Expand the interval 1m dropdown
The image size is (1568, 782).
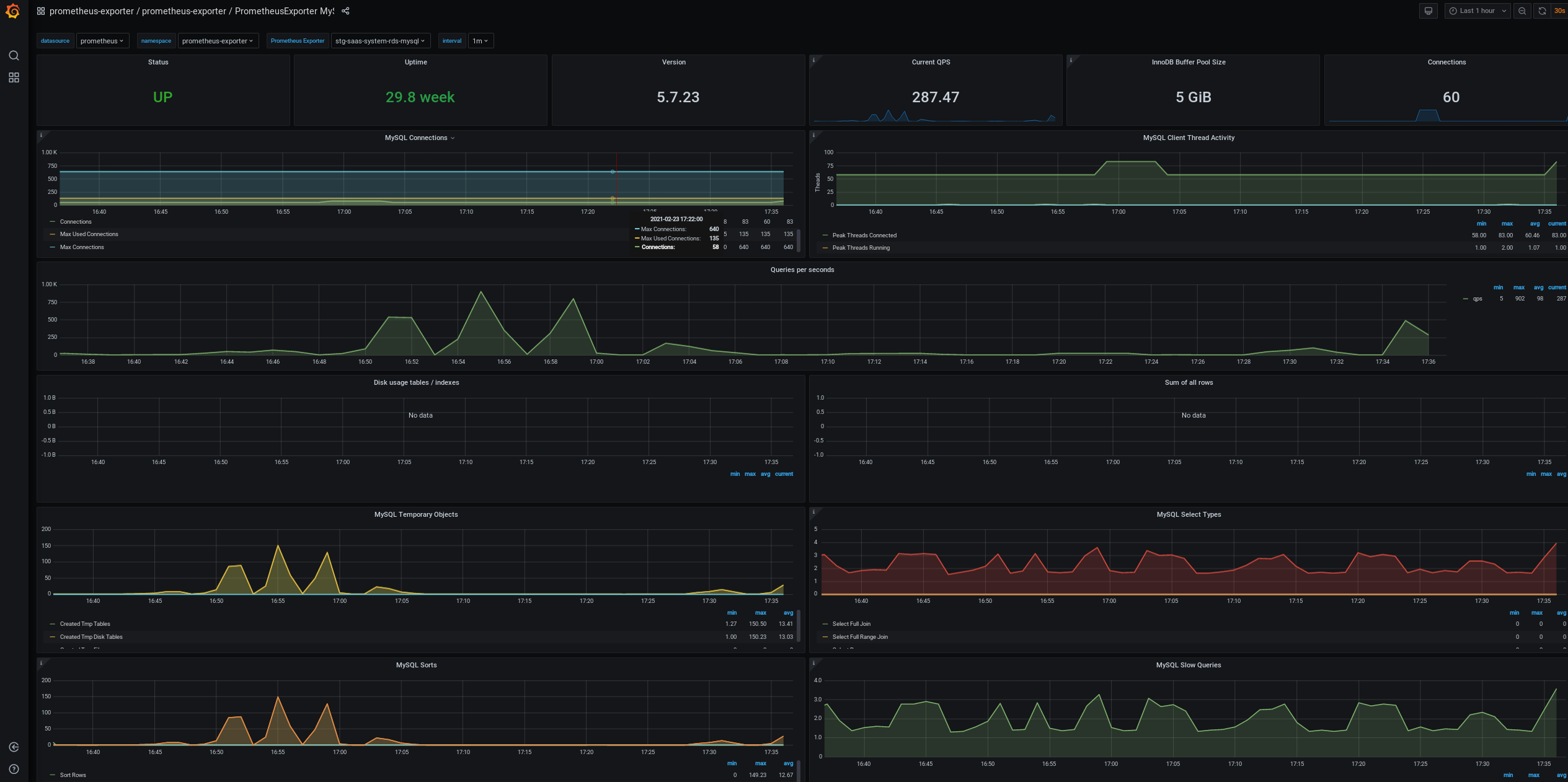point(480,41)
